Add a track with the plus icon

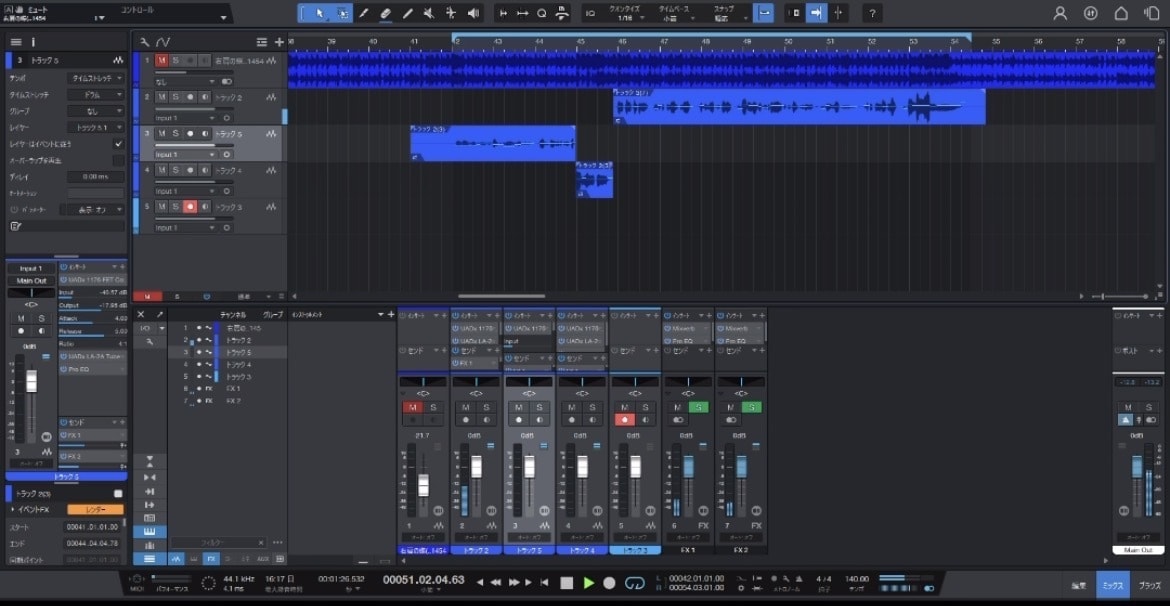click(279, 42)
